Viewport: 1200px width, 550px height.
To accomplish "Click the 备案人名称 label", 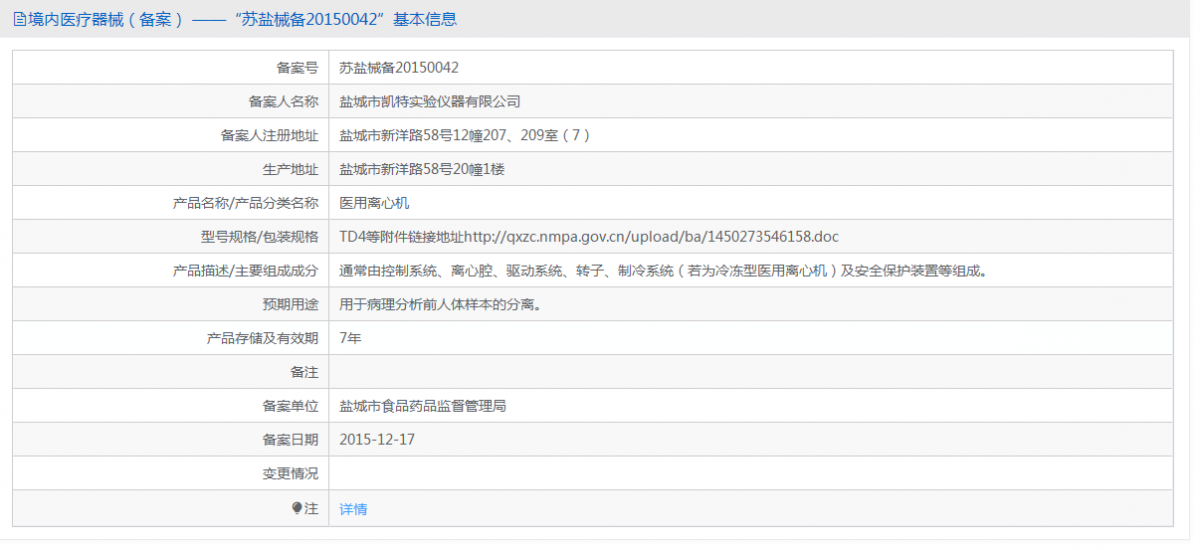I will 283,102.
